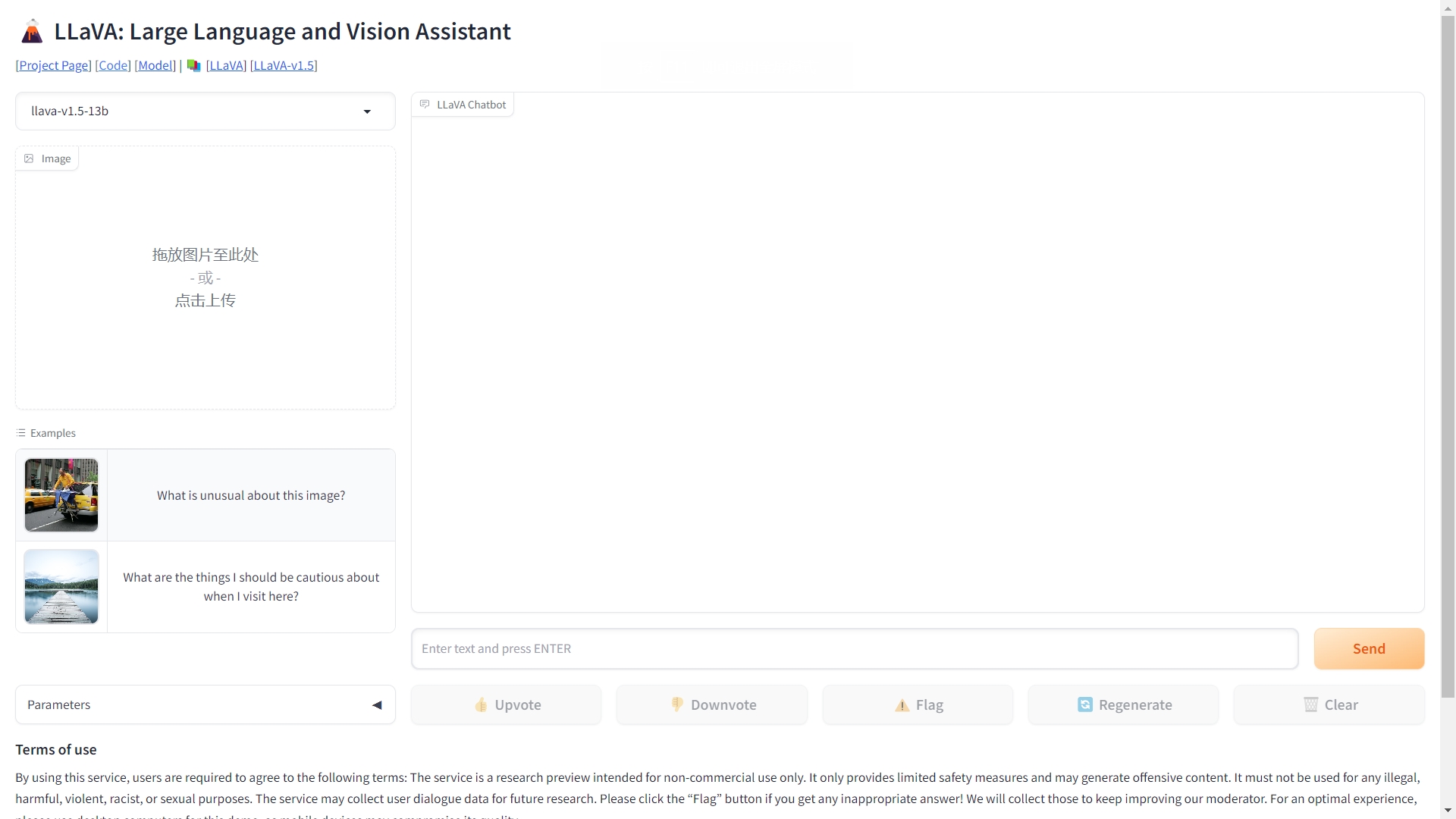Click the warning triangle Flag icon

tap(902, 705)
